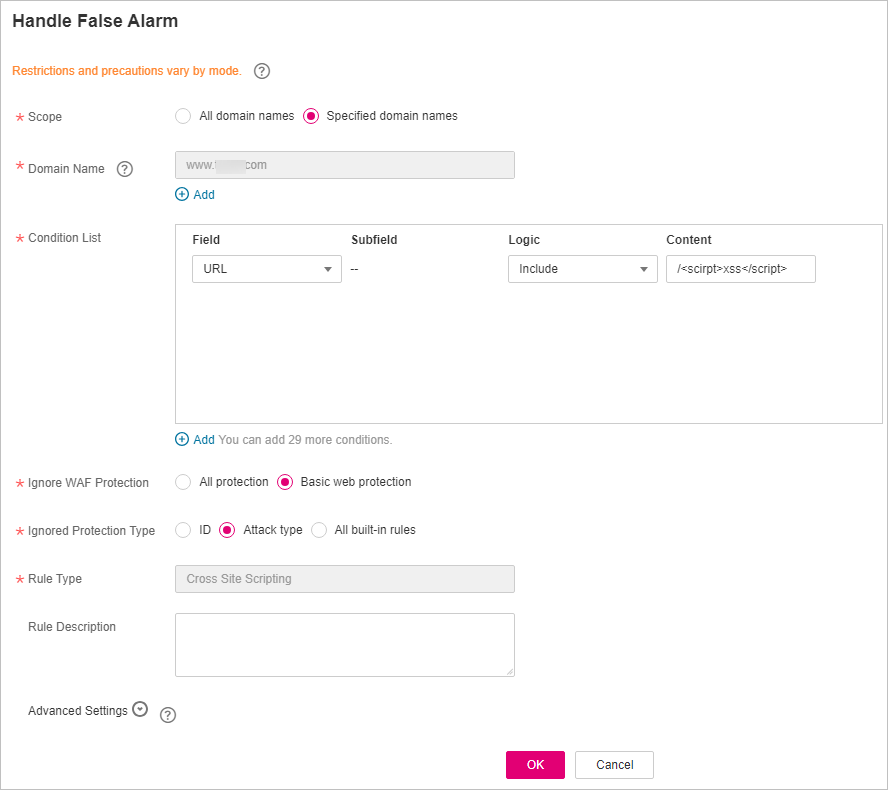Select All built-in rules radio
888x790 pixels.
pos(319,530)
